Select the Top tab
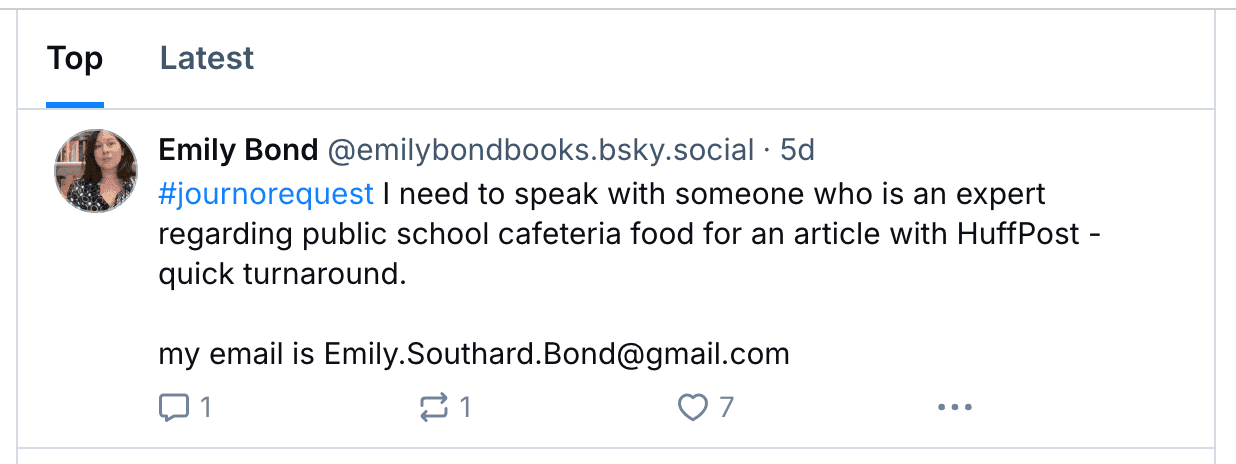This screenshot has height=464, width=1236. 75,59
